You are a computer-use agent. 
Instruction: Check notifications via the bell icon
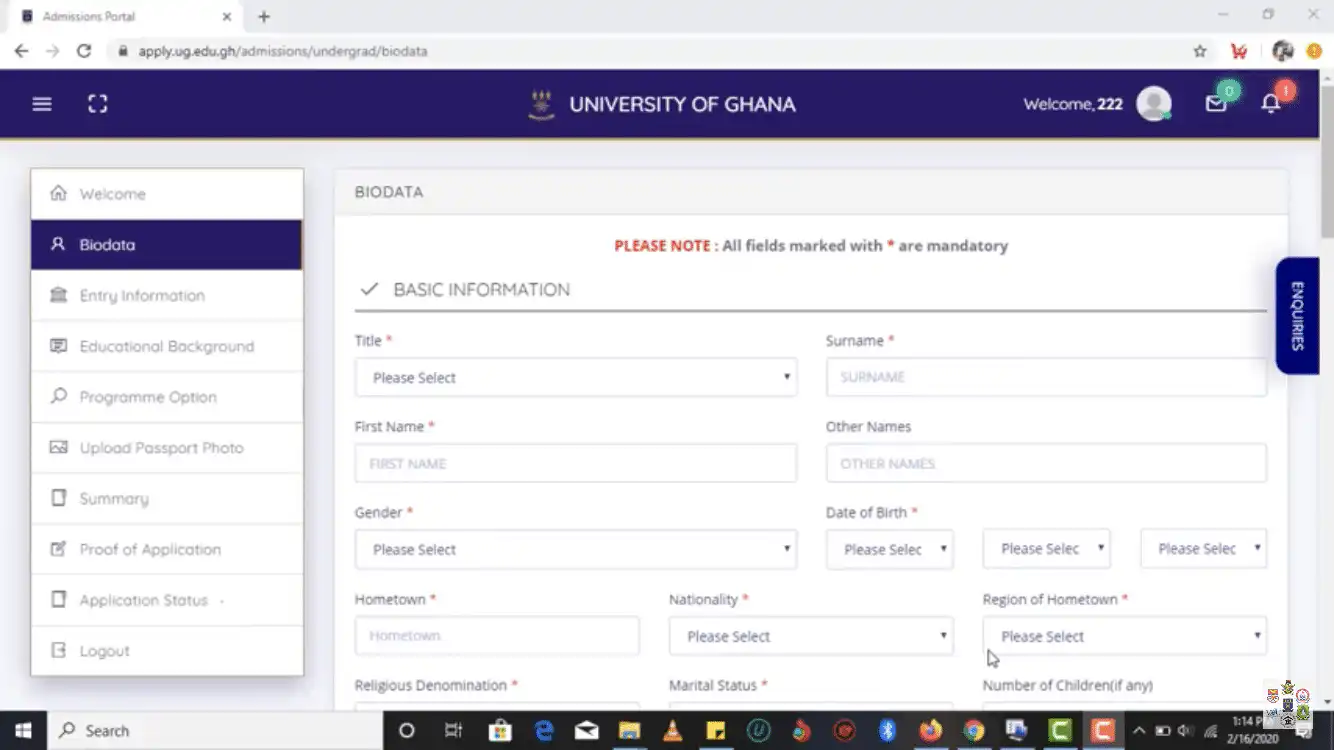point(1270,103)
